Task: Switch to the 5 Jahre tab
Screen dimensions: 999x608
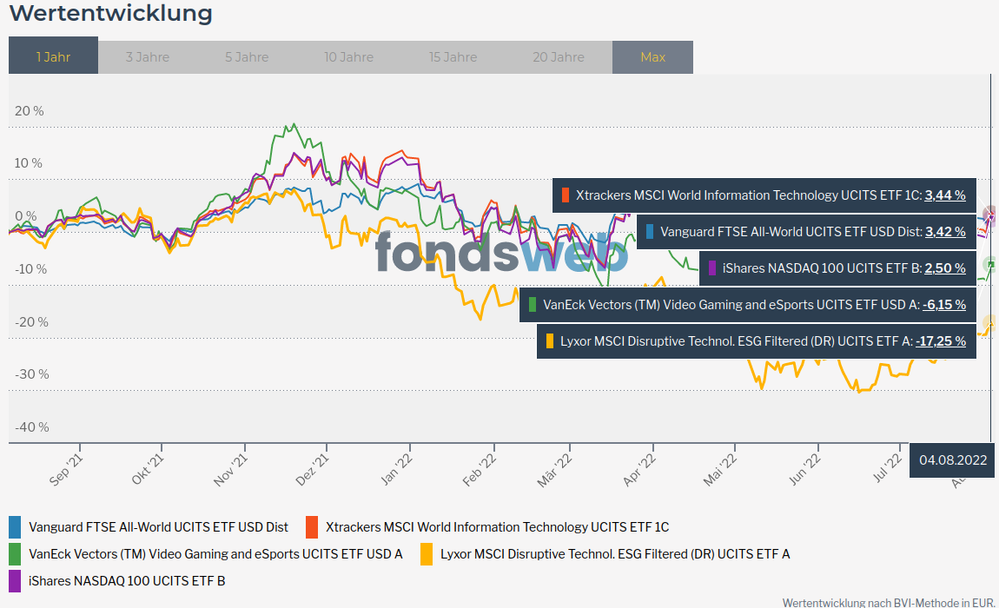Action: pyautogui.click(x=246, y=57)
